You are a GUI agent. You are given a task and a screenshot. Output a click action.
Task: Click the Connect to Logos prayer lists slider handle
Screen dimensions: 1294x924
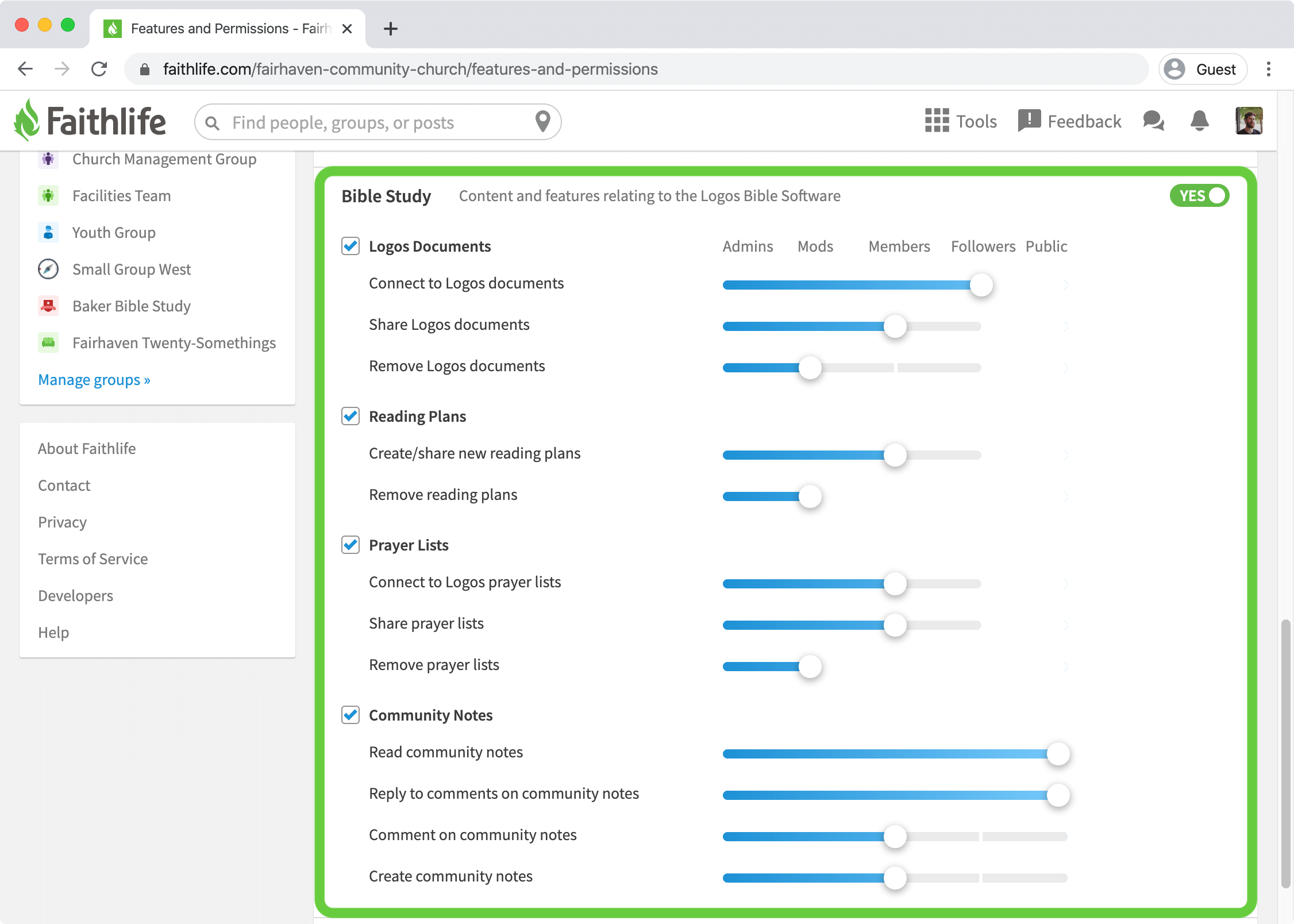point(895,584)
